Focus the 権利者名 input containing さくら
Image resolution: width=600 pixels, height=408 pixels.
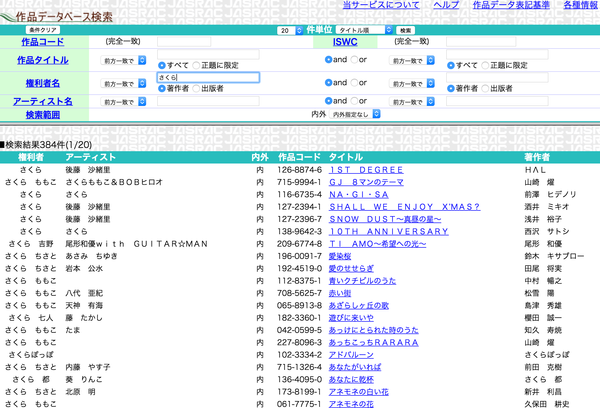click(207, 77)
